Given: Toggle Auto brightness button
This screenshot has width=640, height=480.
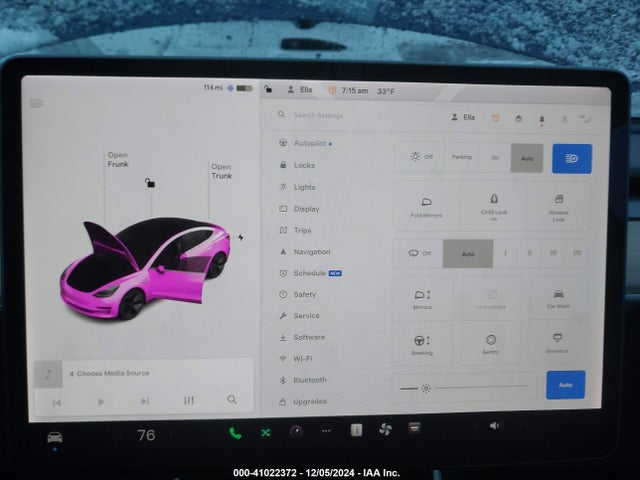Looking at the screenshot, I should pyautogui.click(x=565, y=385).
